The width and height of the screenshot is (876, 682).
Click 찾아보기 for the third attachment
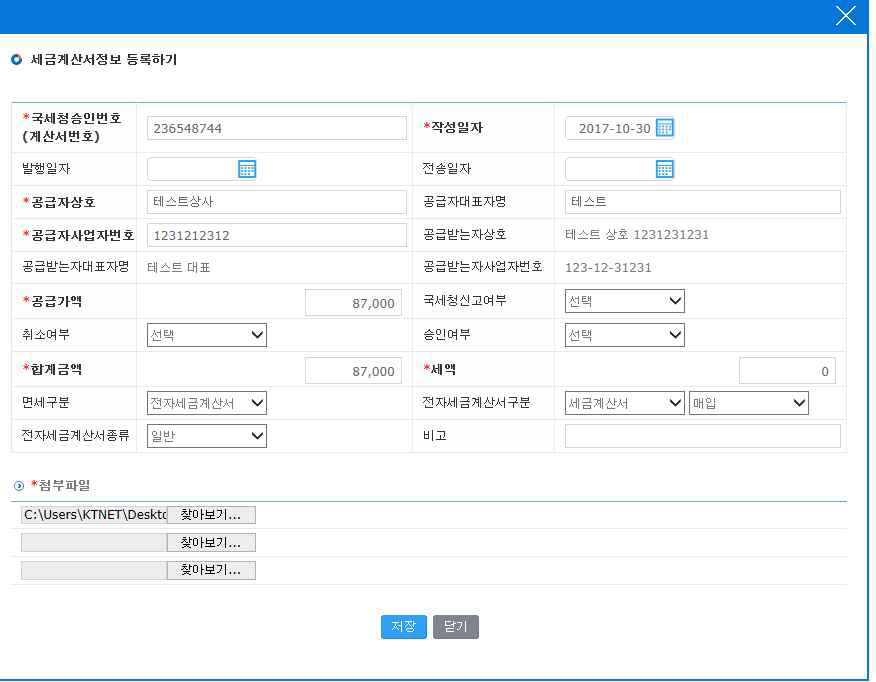[211, 570]
